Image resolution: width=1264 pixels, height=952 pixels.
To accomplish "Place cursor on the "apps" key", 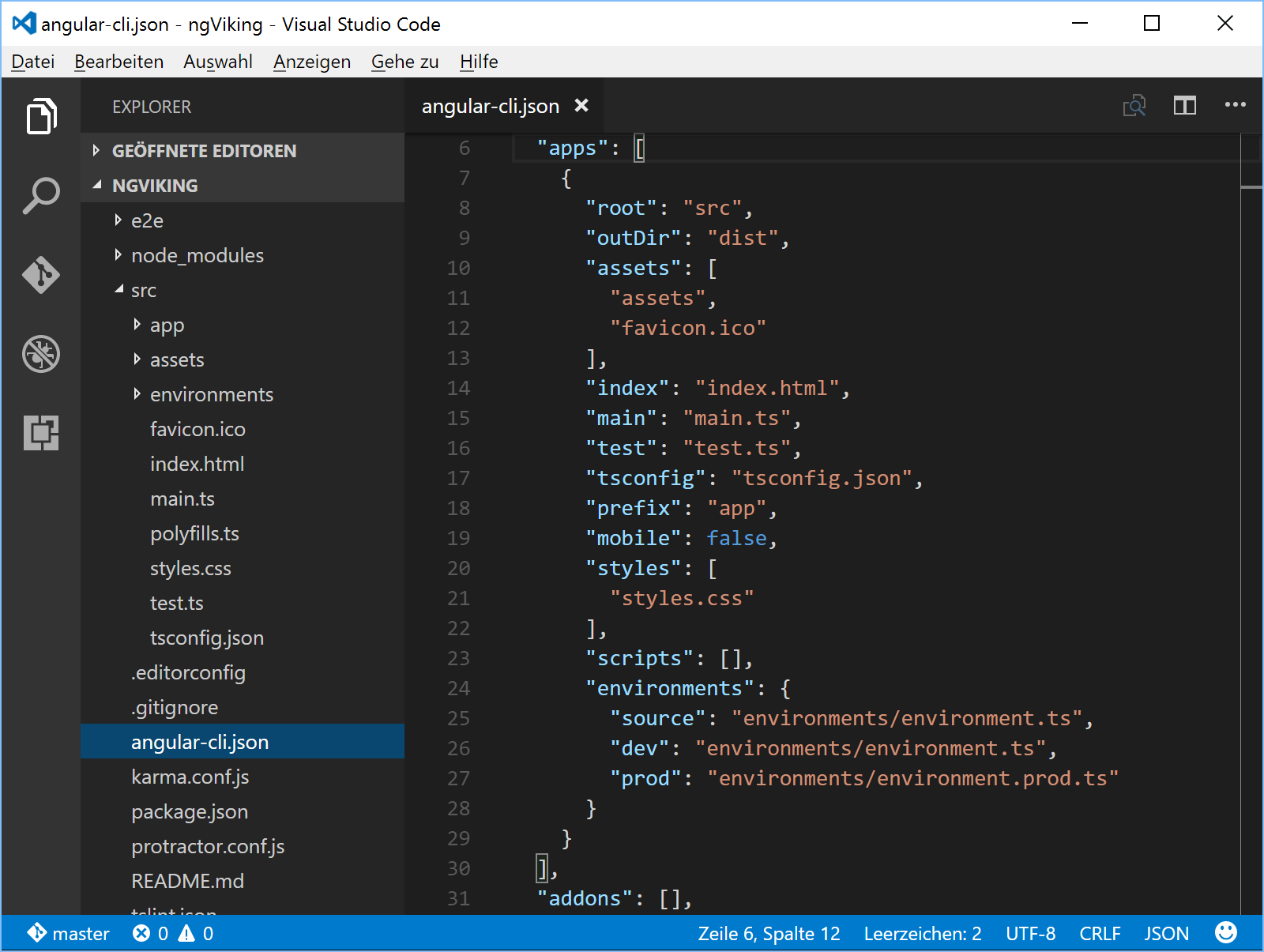I will [573, 148].
